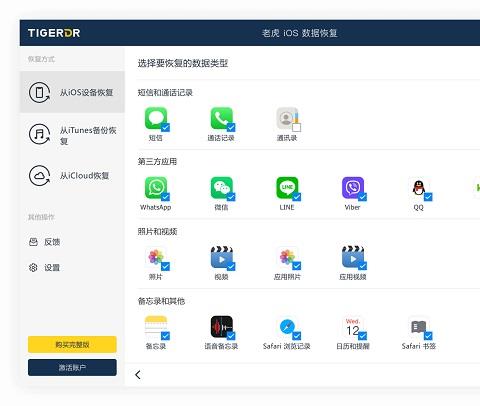
Task: Uncheck the QQ checkbox
Action: [428, 197]
